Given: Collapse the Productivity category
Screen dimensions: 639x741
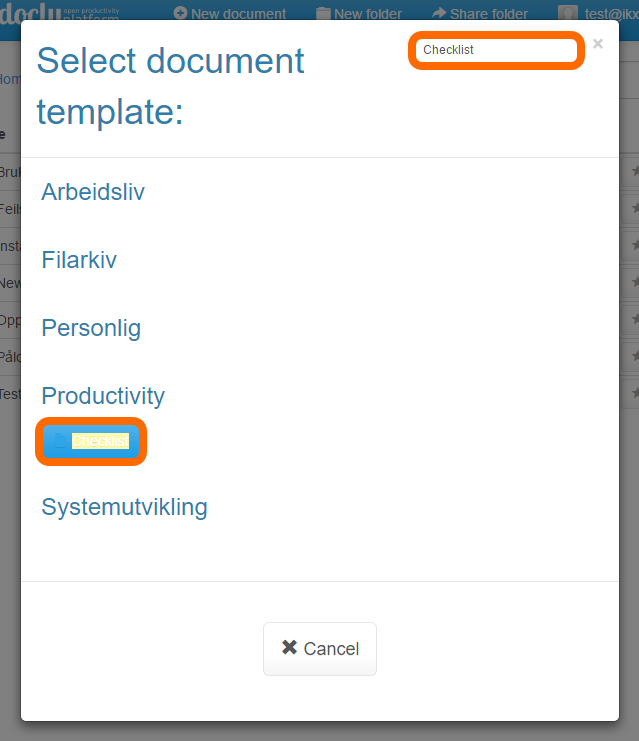Looking at the screenshot, I should click(103, 396).
